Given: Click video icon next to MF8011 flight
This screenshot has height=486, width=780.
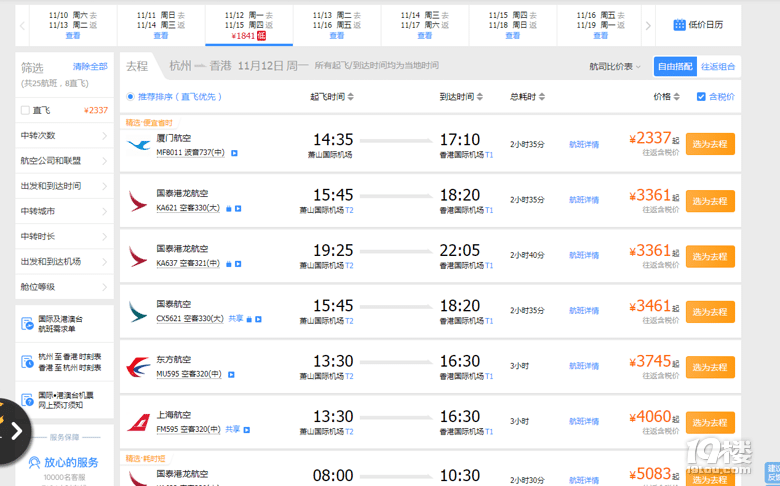Looking at the screenshot, I should tap(234, 153).
